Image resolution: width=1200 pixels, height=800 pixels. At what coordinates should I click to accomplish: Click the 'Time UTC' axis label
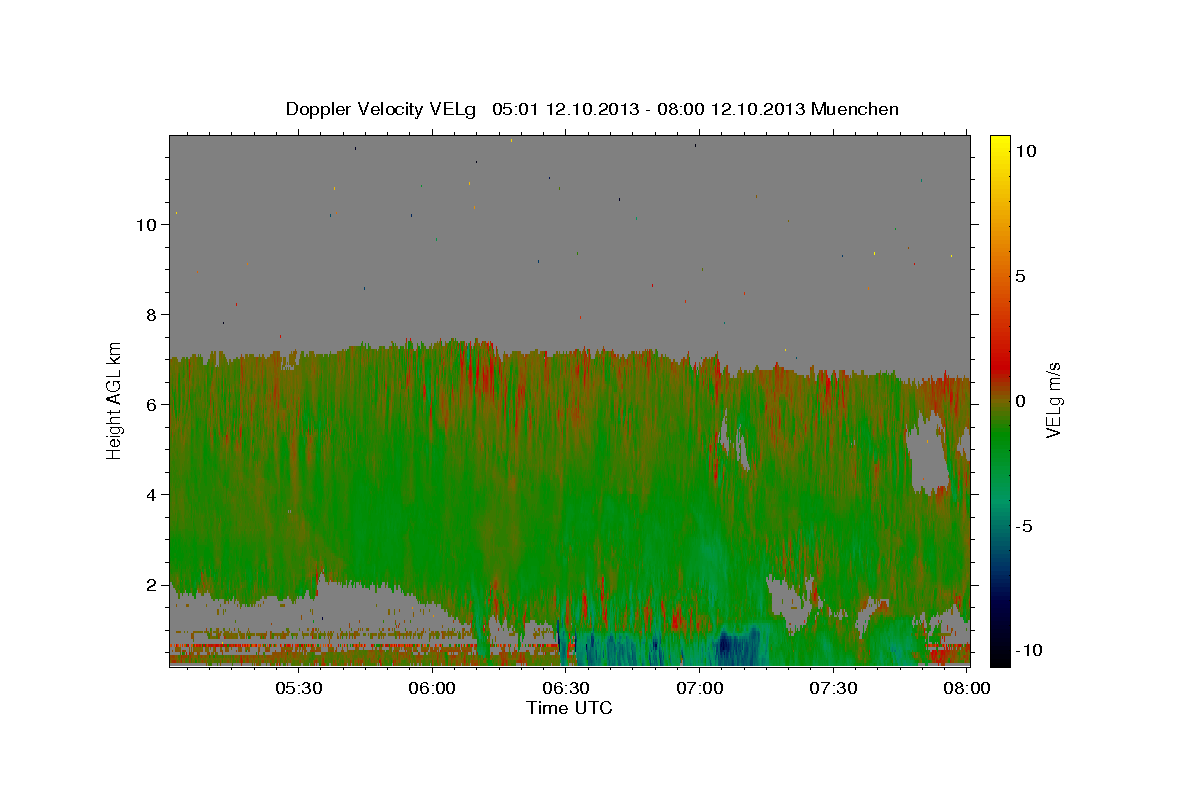coord(569,708)
